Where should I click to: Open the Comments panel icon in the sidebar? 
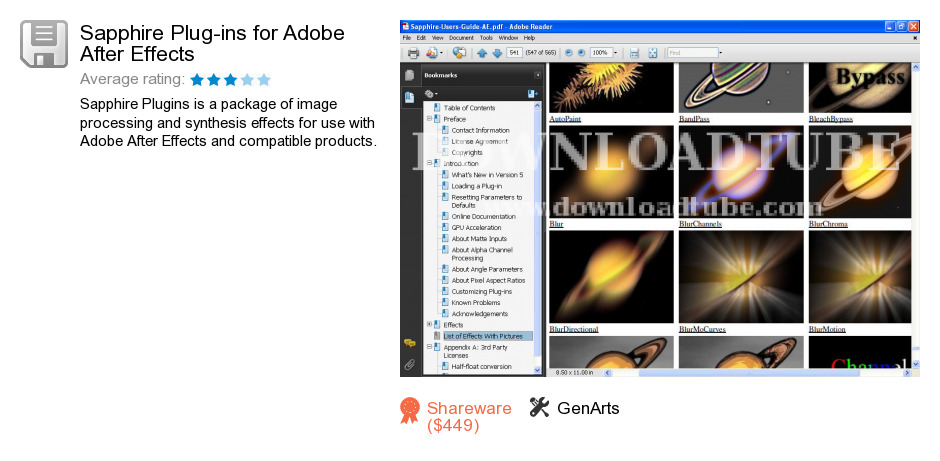(x=409, y=344)
